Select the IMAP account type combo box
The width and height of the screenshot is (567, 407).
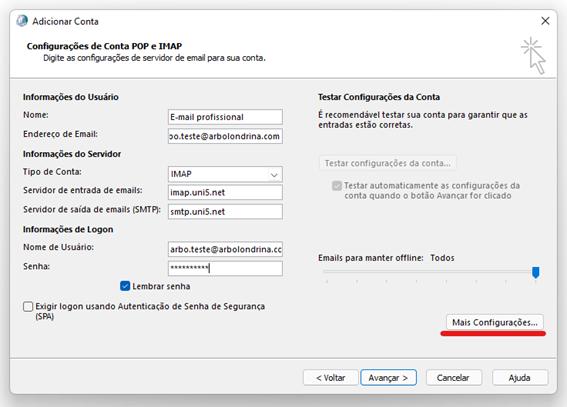(225, 174)
